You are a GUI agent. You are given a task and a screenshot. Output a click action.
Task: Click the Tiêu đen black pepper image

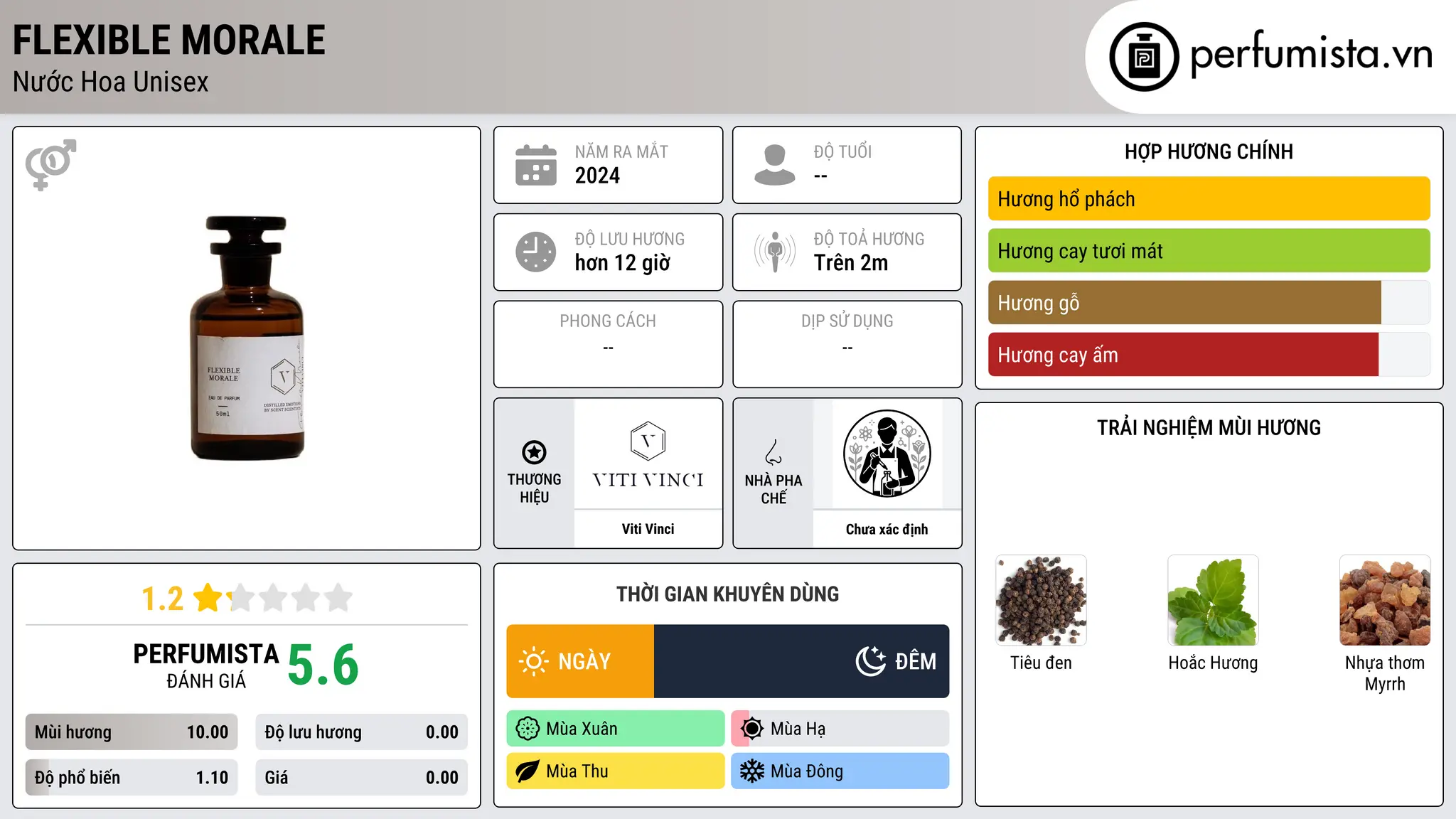[1041, 600]
